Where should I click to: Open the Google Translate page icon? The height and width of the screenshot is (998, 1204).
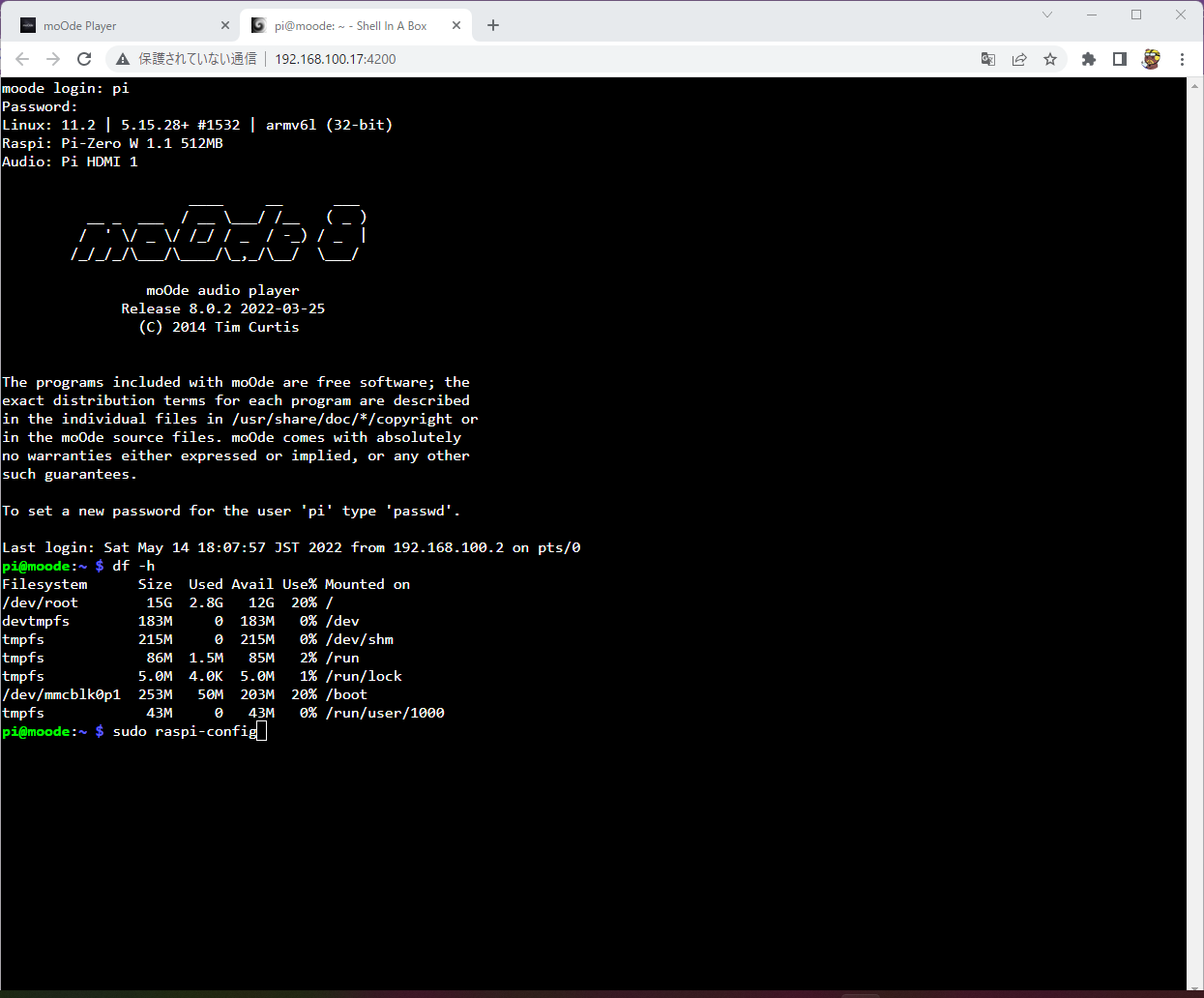[987, 59]
